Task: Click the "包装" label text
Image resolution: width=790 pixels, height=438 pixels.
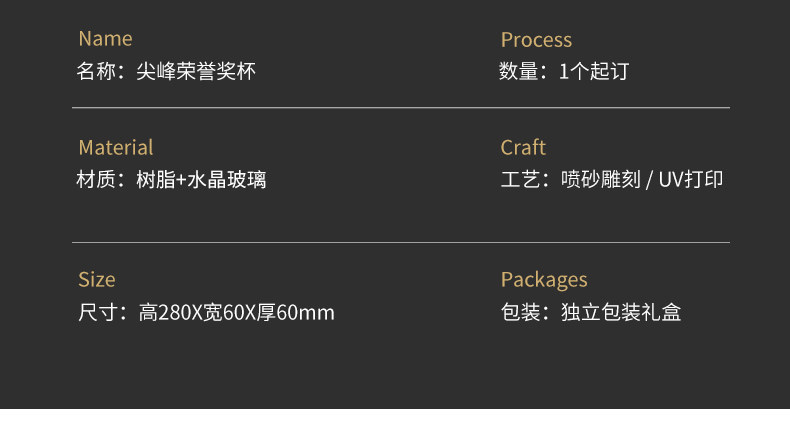Action: 518,313
